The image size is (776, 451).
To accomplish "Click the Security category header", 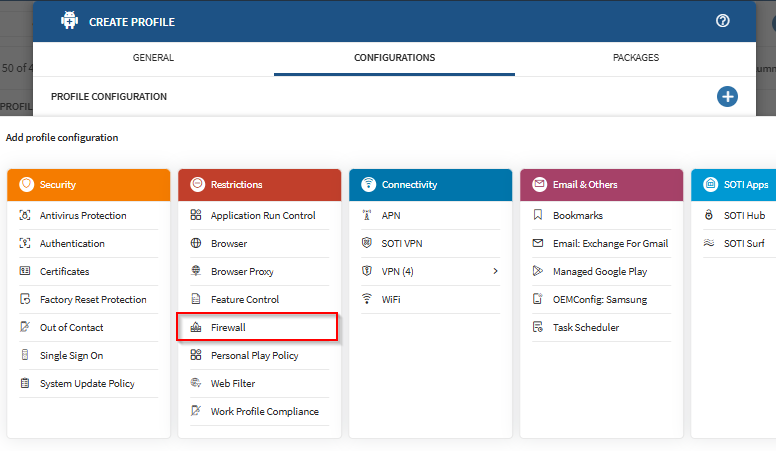I will (x=88, y=185).
